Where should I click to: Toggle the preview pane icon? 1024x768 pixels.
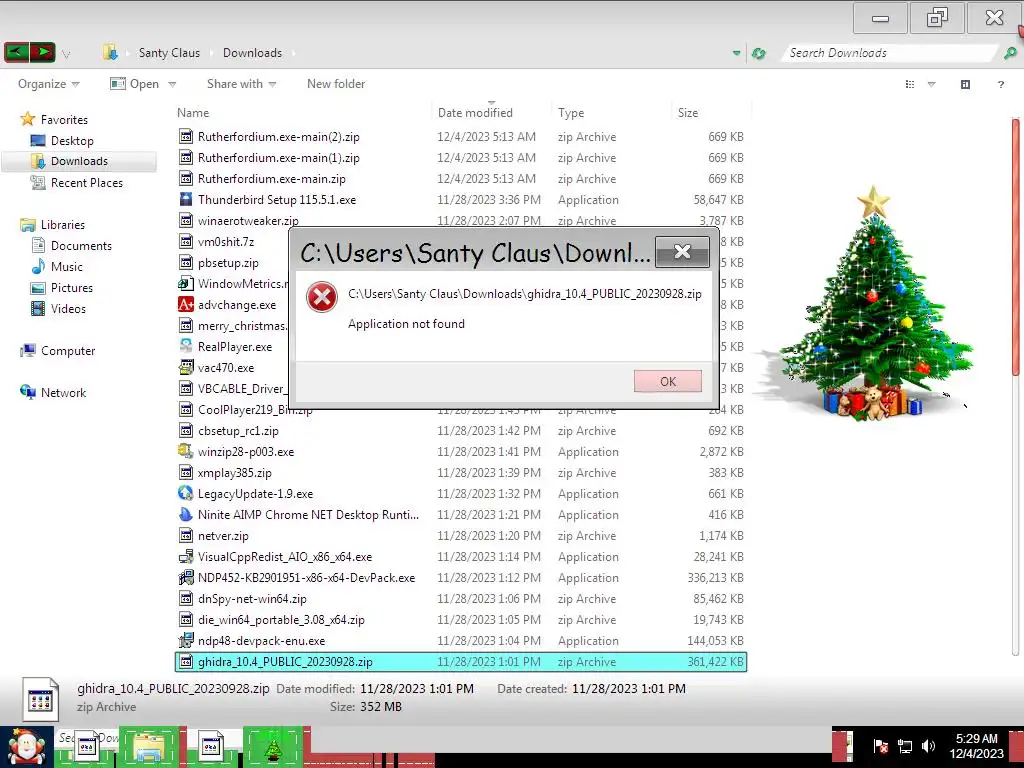(965, 84)
